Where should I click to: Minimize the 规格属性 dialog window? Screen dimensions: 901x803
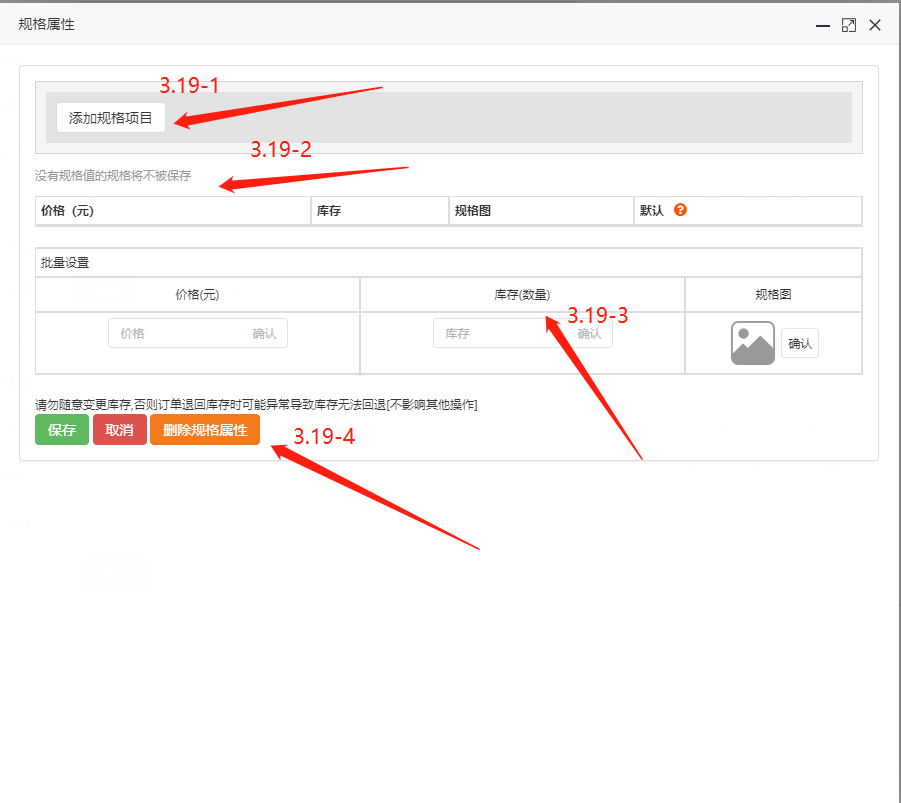pos(822,25)
